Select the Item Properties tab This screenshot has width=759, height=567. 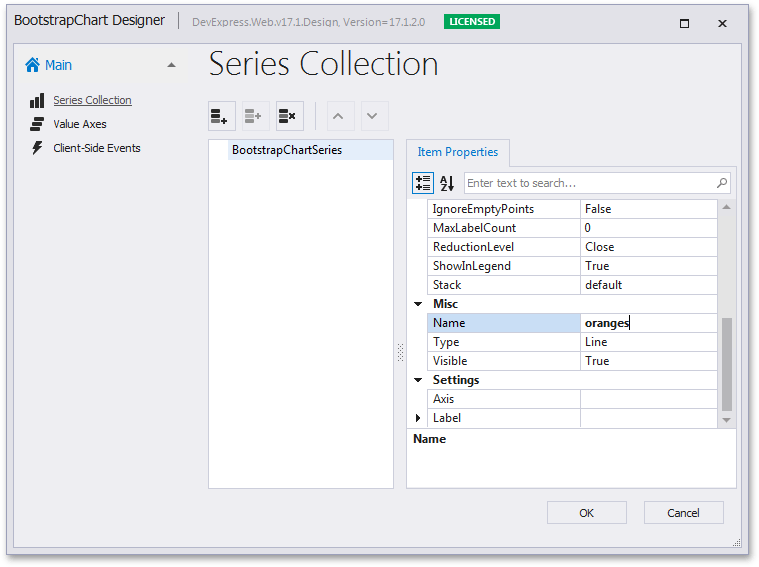pos(457,152)
